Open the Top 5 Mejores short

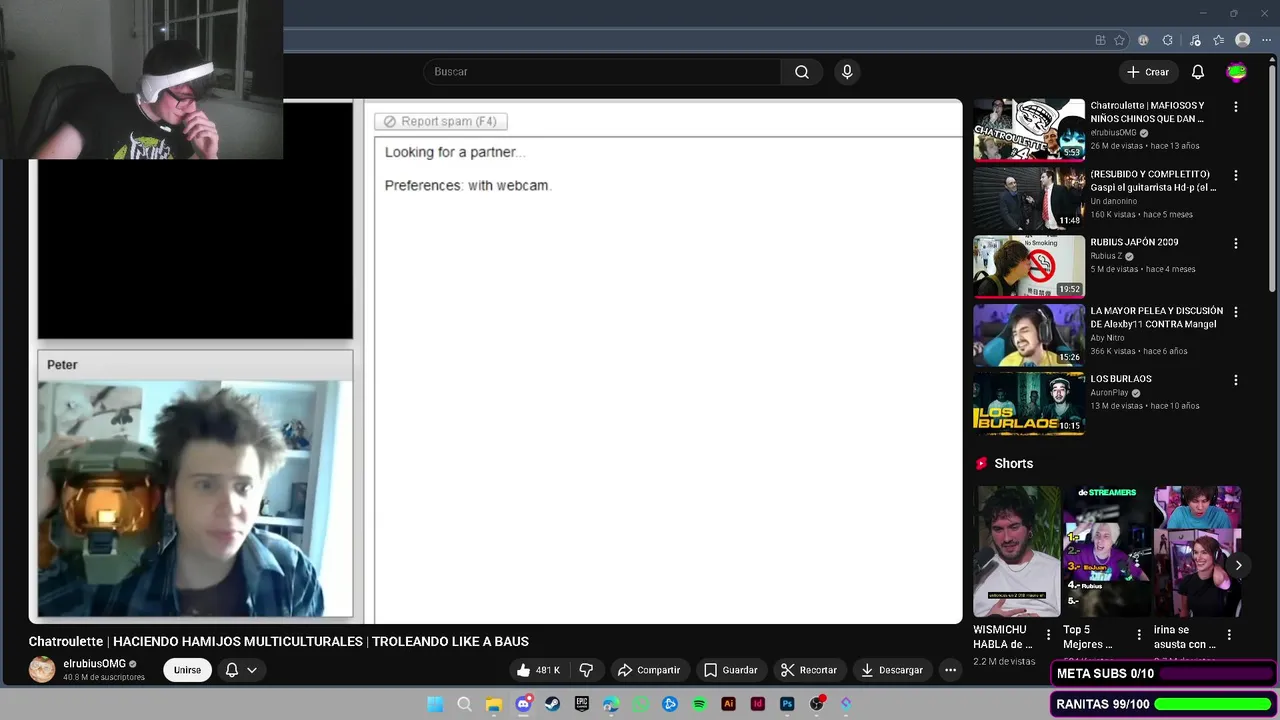pyautogui.click(x=1105, y=552)
